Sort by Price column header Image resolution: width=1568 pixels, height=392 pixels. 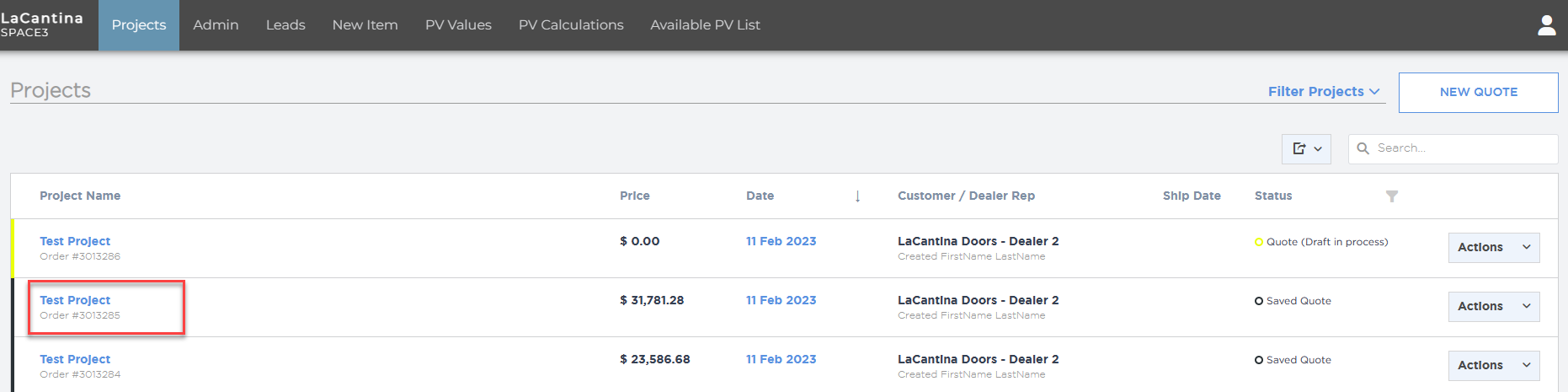[x=635, y=196]
